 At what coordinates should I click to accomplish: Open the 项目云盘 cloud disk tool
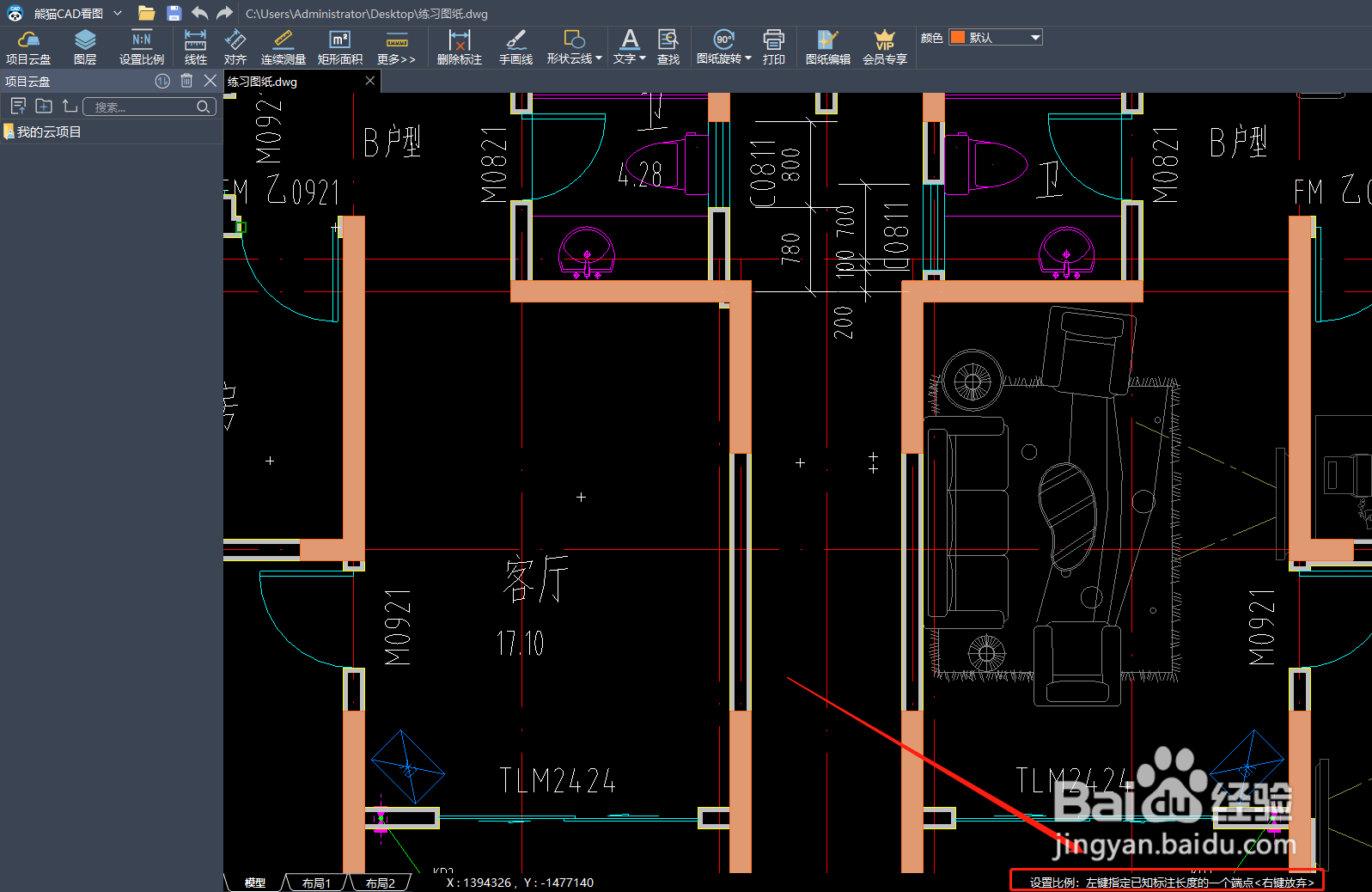pos(28,47)
